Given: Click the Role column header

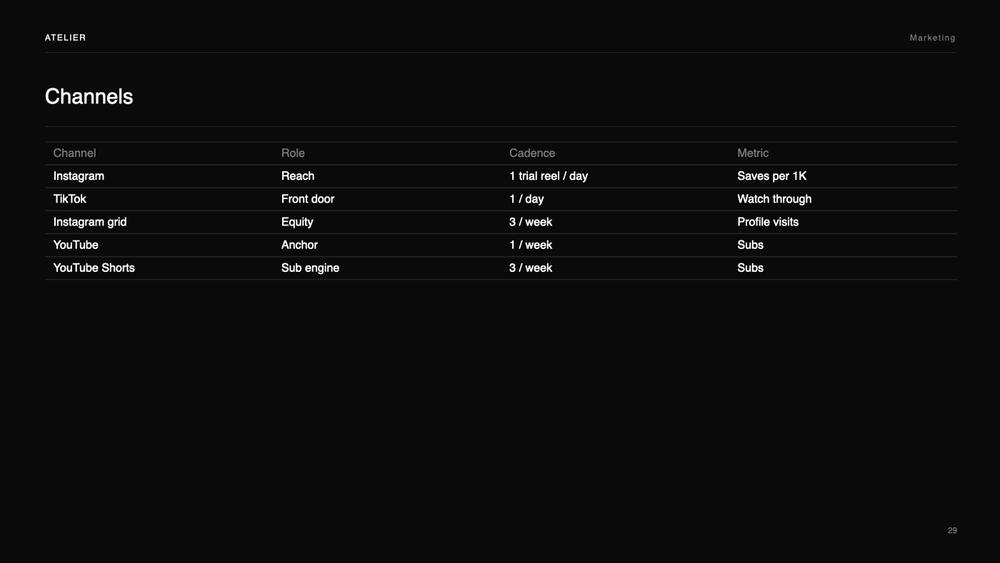Looking at the screenshot, I should point(293,153).
